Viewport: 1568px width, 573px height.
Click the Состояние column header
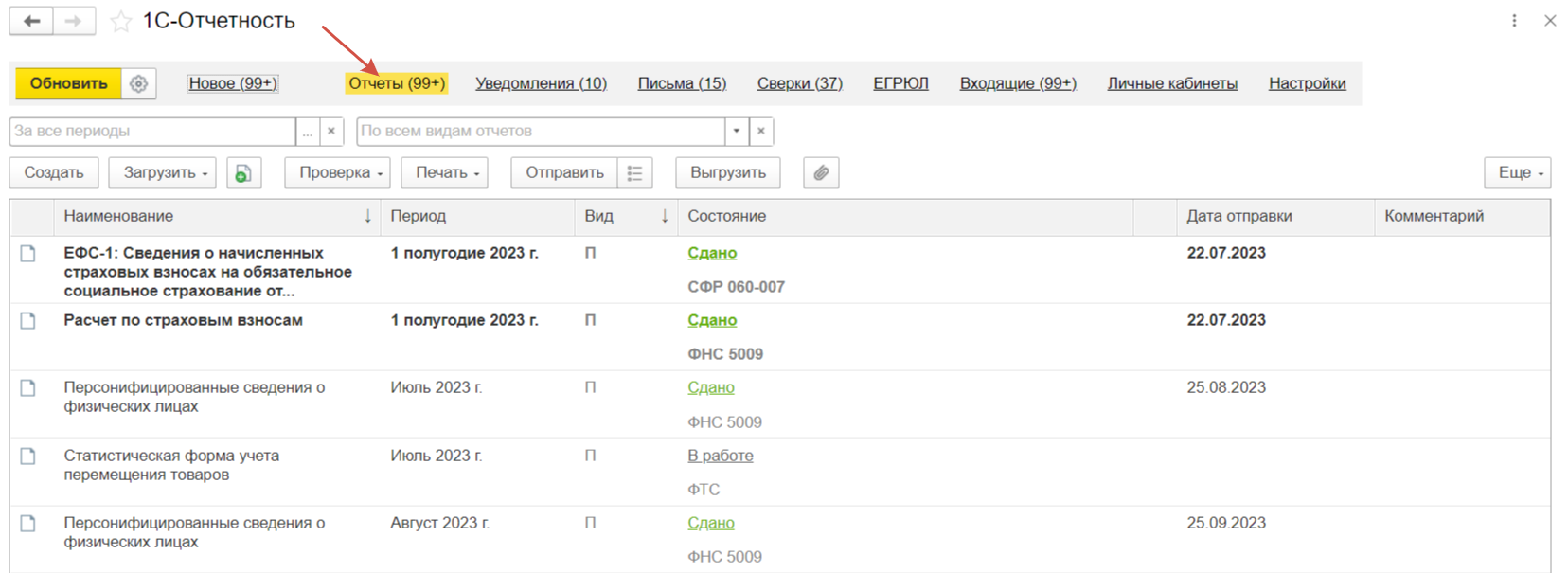coord(905,216)
